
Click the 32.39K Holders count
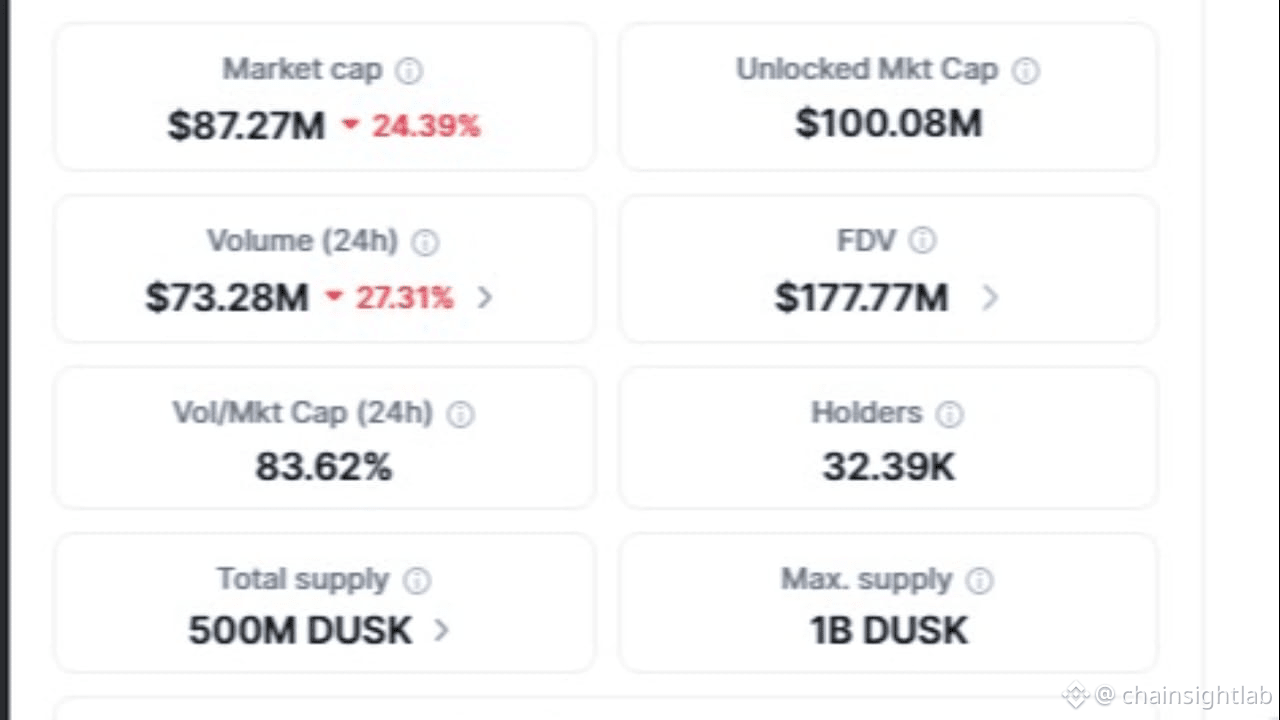pyautogui.click(x=888, y=466)
